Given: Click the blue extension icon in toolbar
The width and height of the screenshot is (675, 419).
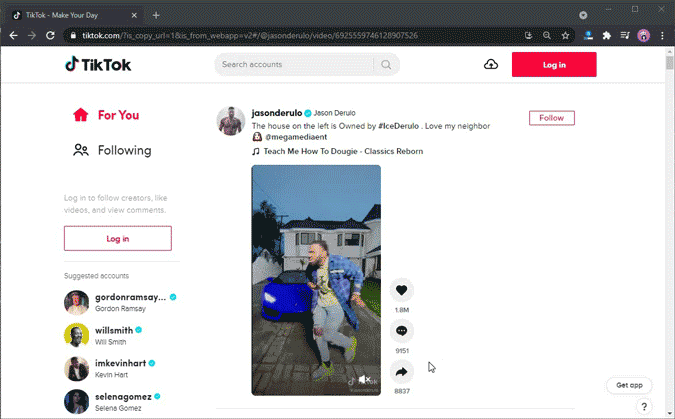Looking at the screenshot, I should point(588,35).
